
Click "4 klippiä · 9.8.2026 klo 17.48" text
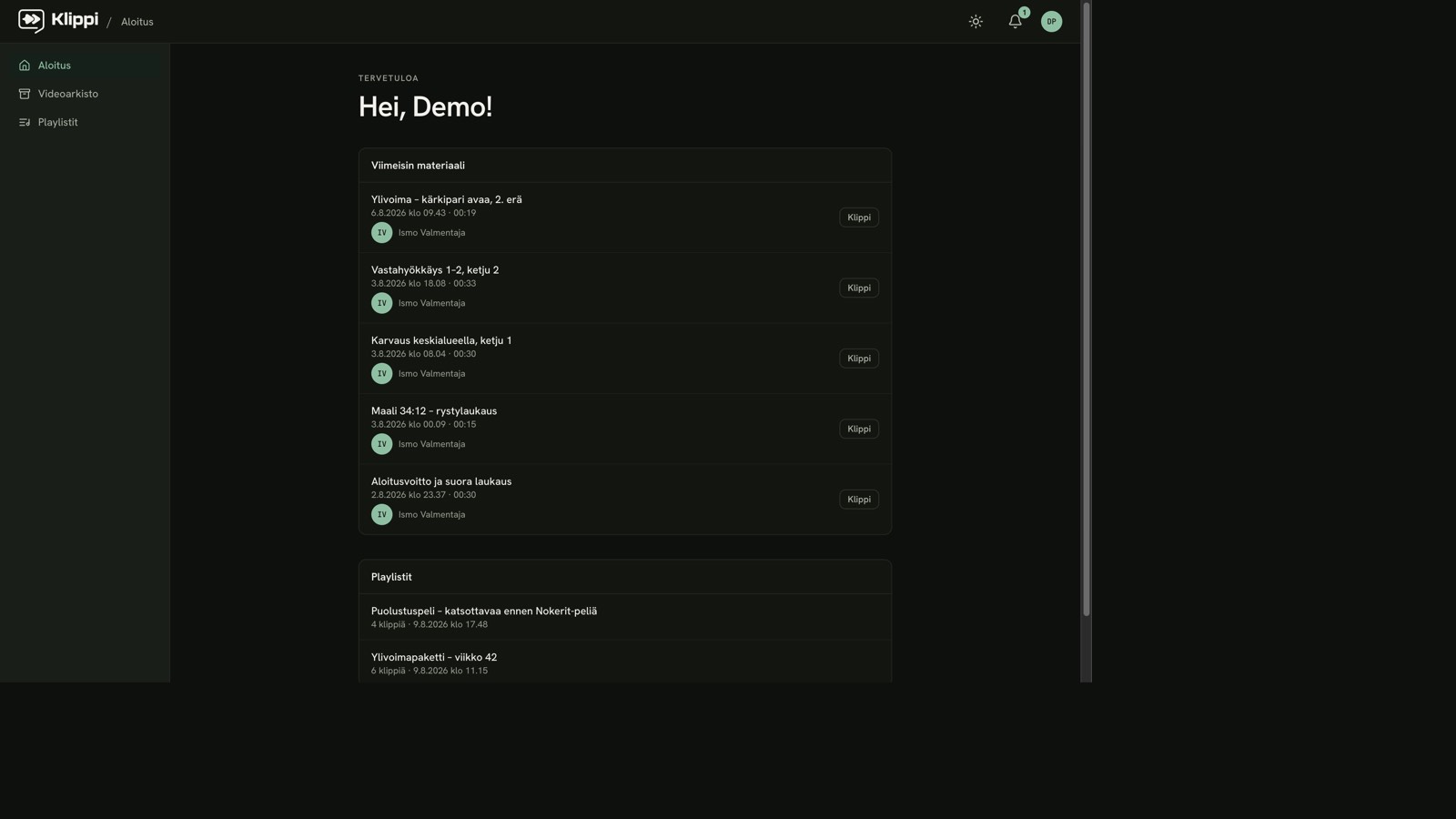coord(430,624)
